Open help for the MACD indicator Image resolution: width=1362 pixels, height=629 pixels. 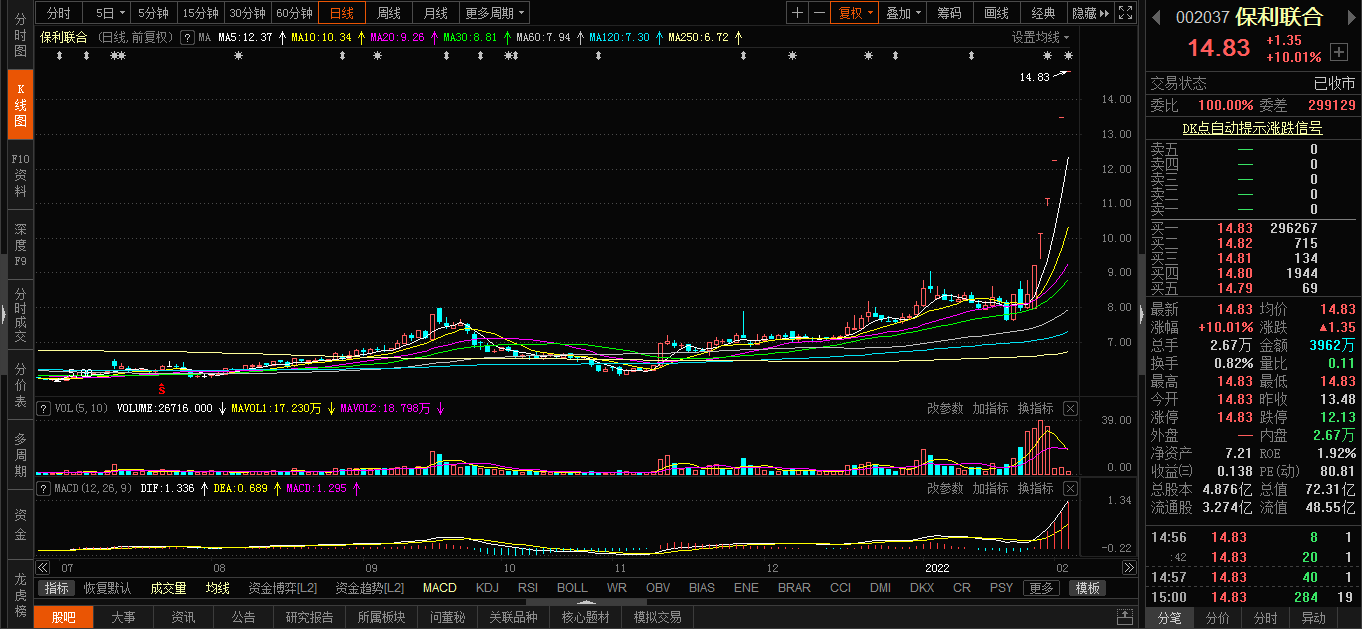pos(44,488)
